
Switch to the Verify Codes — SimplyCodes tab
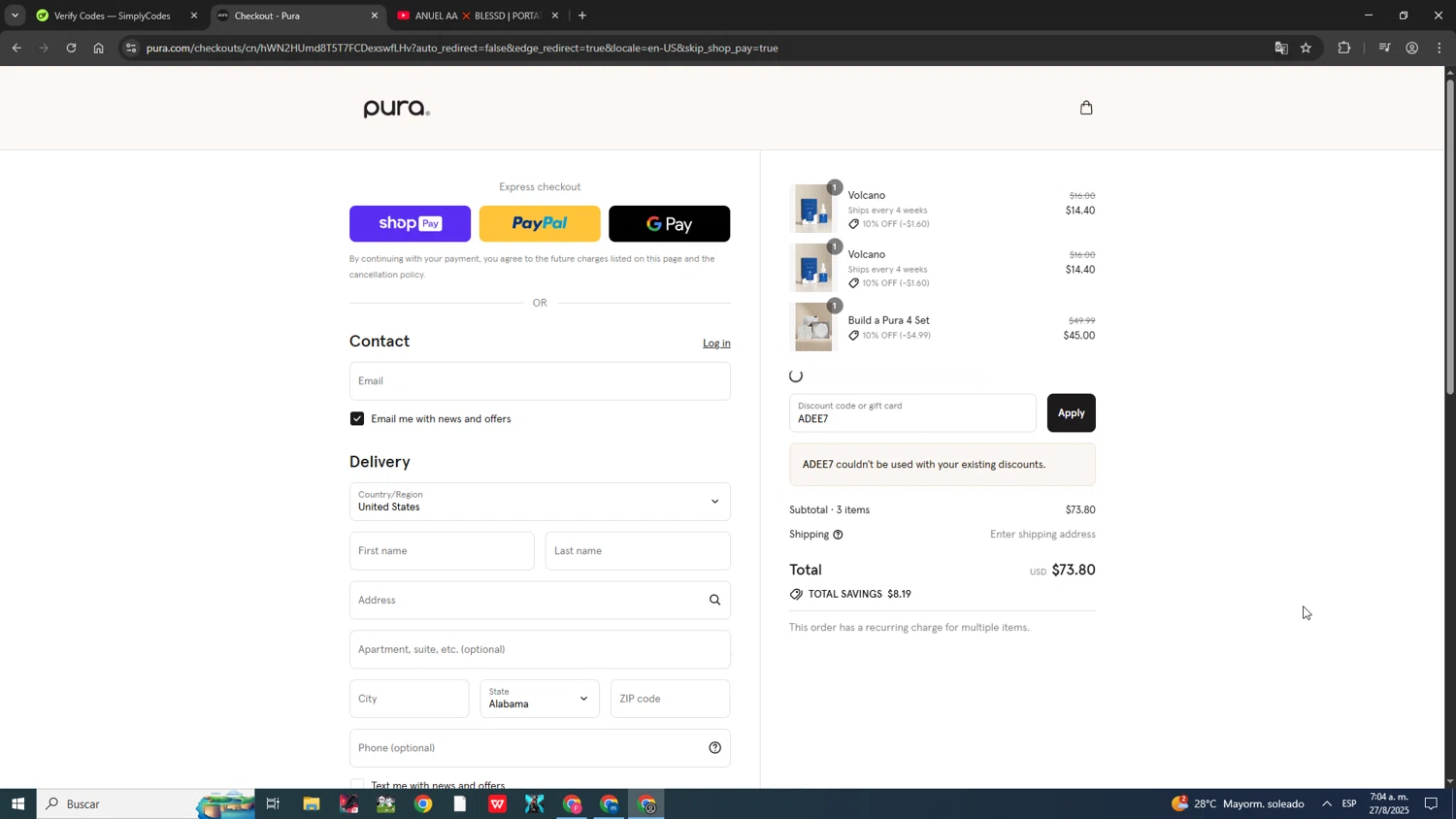click(112, 16)
